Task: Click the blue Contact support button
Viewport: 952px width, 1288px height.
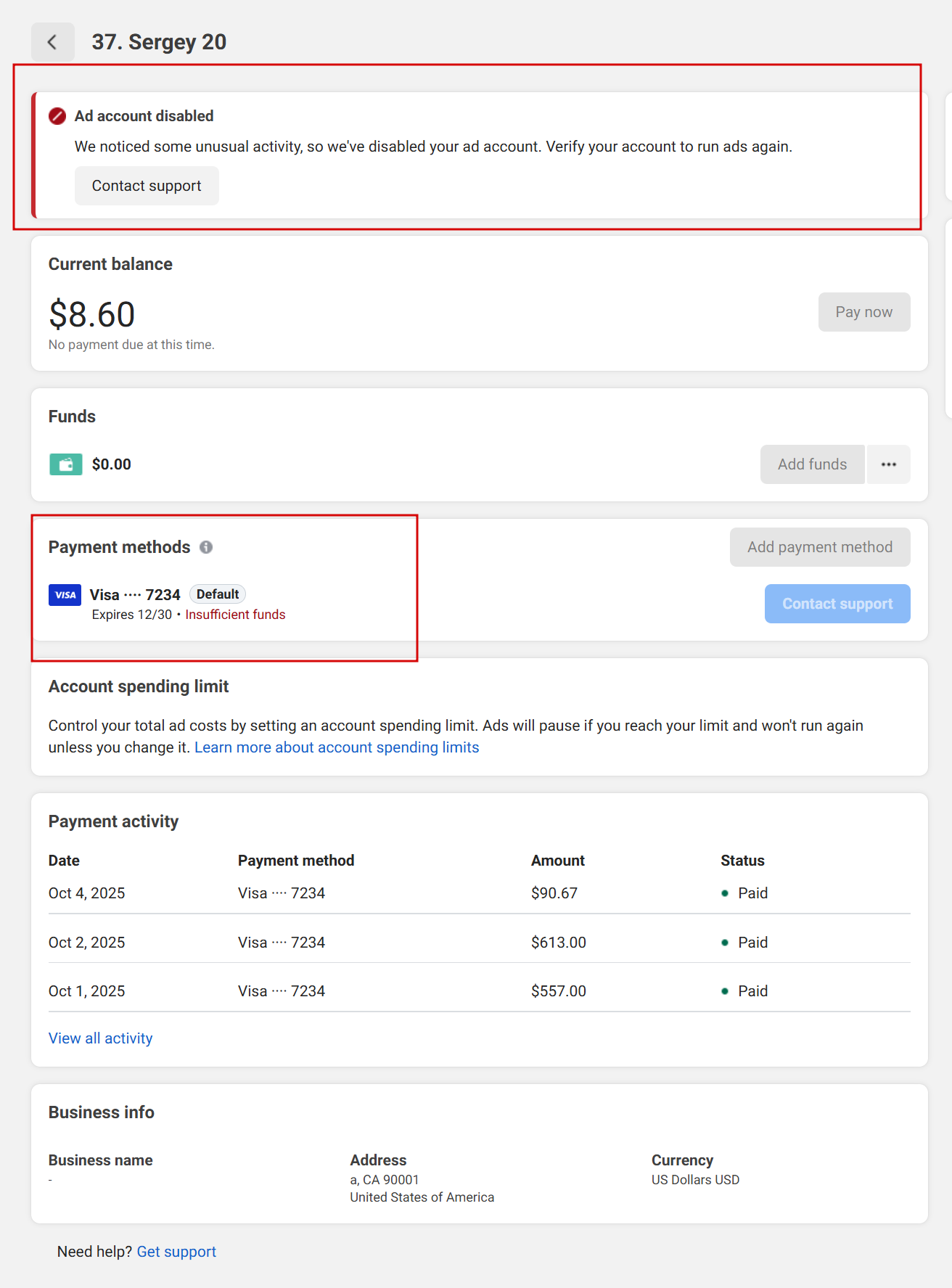Action: click(x=837, y=604)
